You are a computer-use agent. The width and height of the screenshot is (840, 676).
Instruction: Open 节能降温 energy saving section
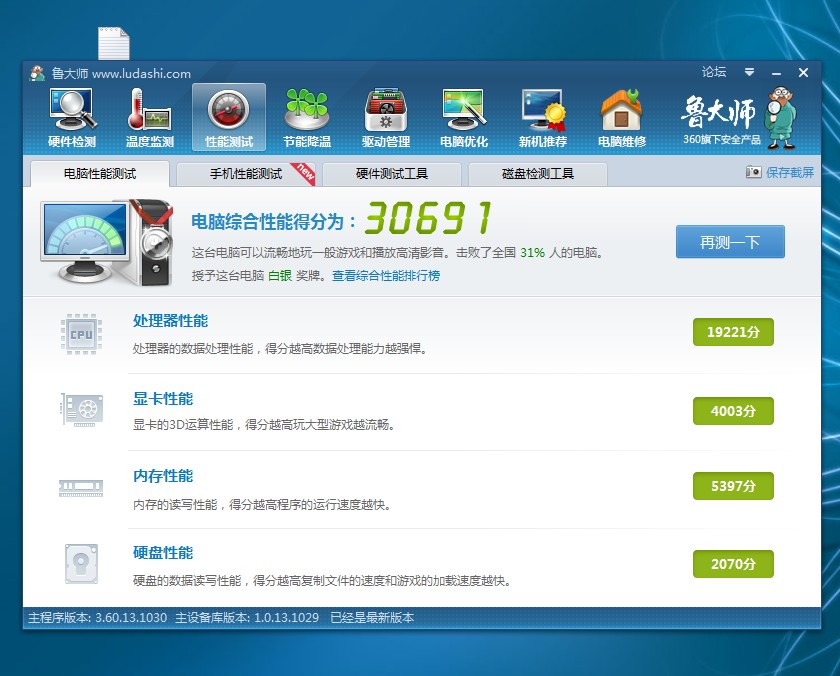click(x=307, y=118)
